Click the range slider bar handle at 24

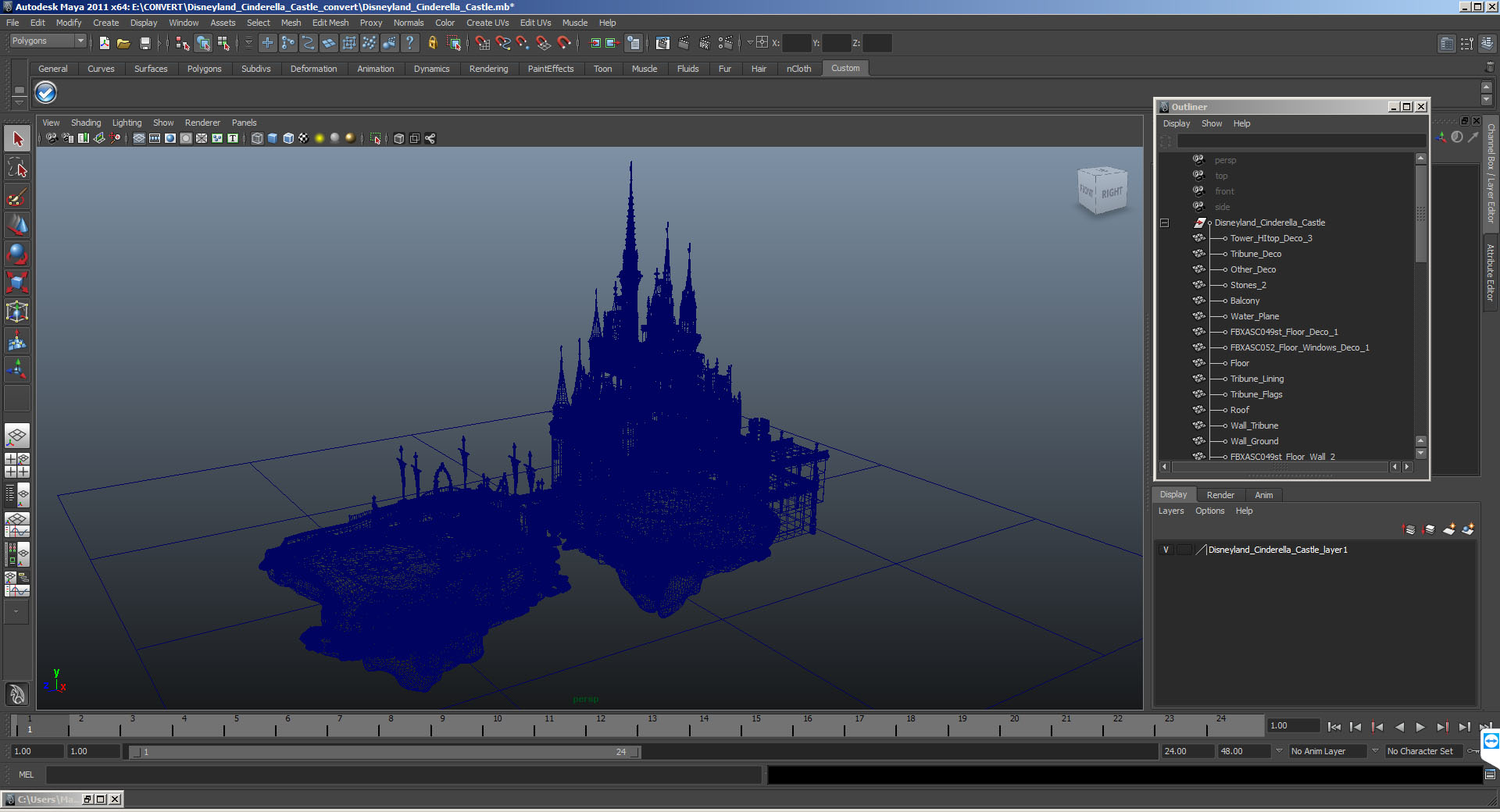click(x=636, y=752)
